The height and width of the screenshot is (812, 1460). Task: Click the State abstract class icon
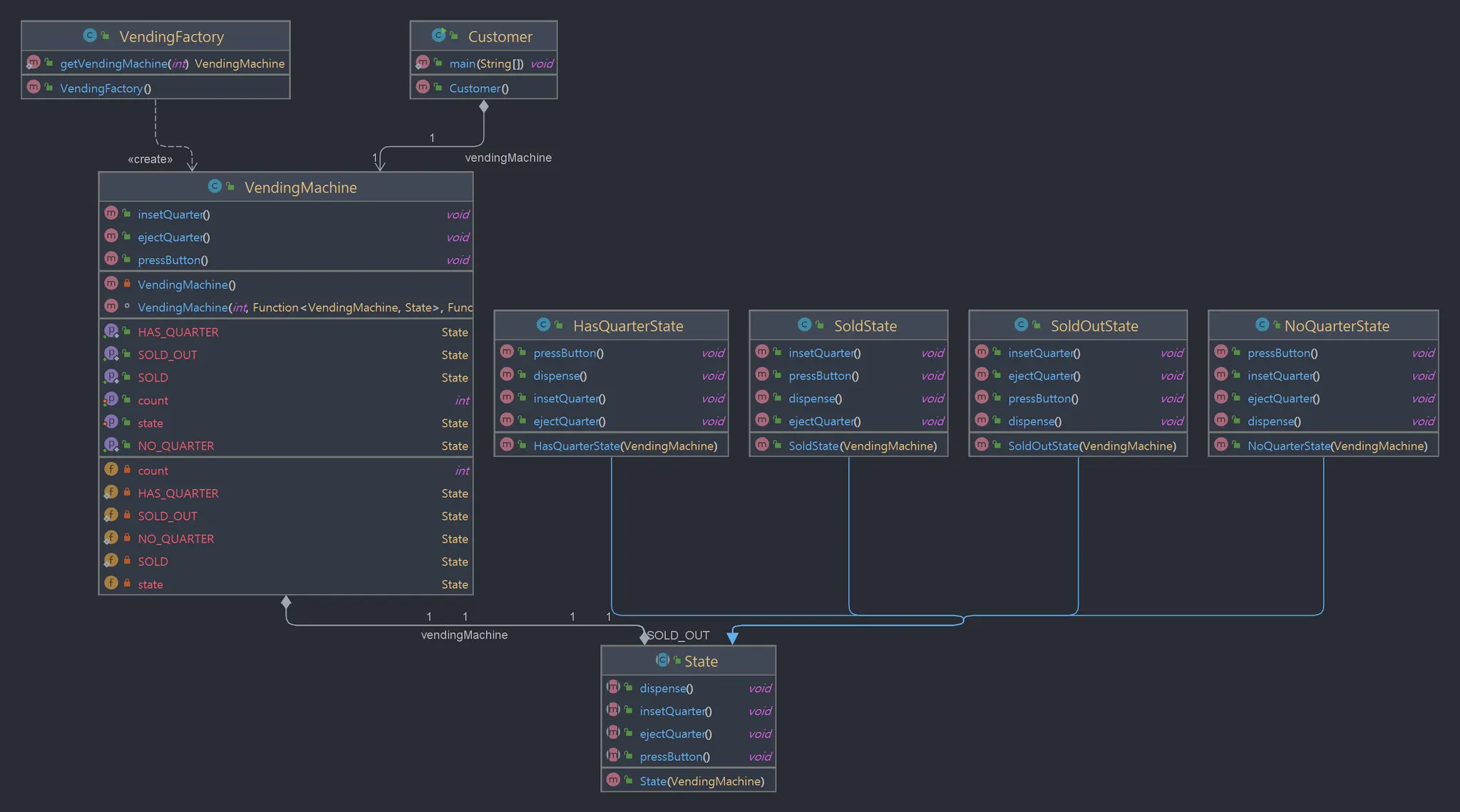pos(662,660)
